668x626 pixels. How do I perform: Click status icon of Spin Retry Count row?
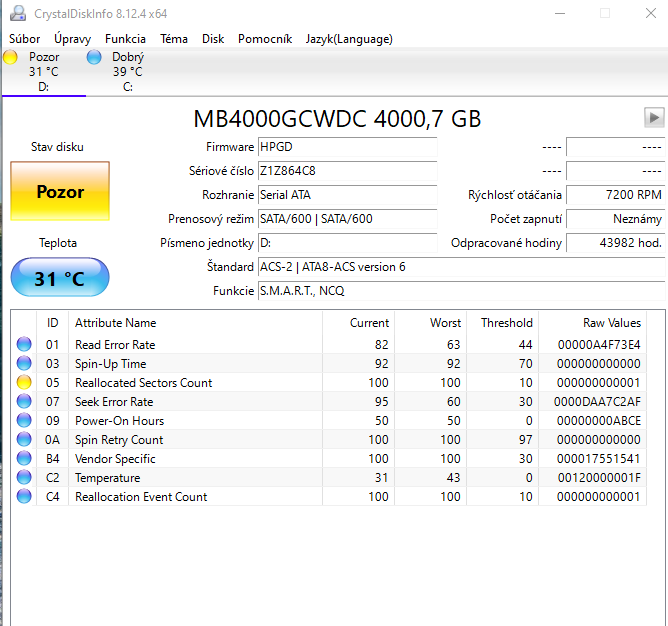point(24,439)
